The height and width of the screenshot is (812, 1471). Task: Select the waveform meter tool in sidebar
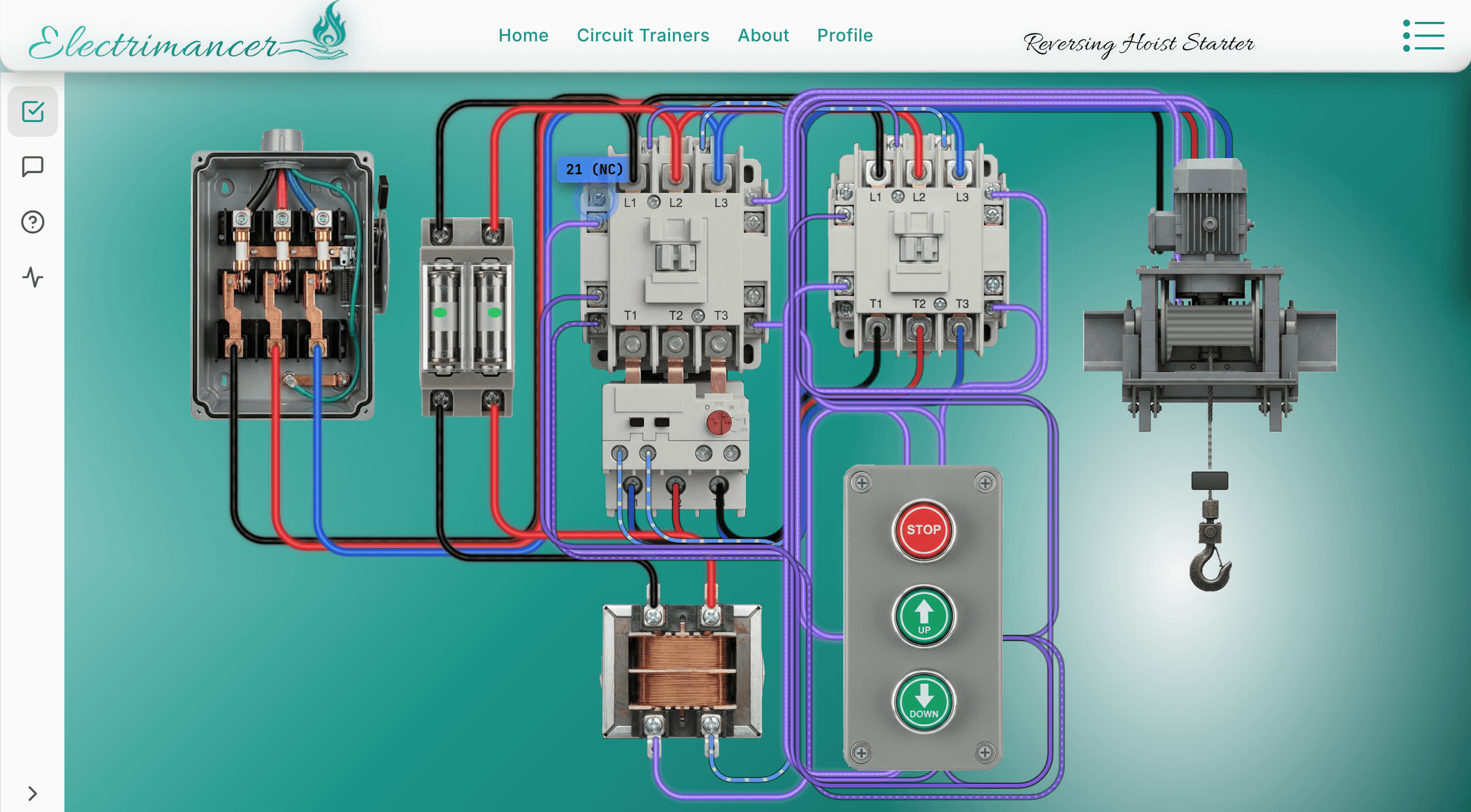tap(33, 278)
